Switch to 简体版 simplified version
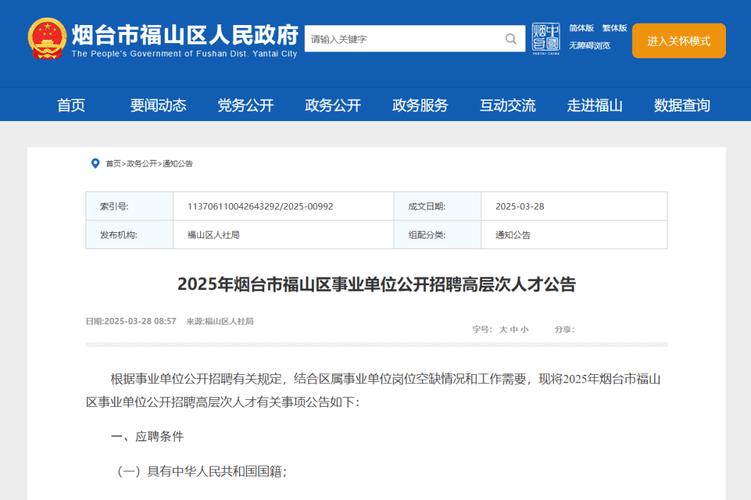751x500 pixels. [581, 28]
